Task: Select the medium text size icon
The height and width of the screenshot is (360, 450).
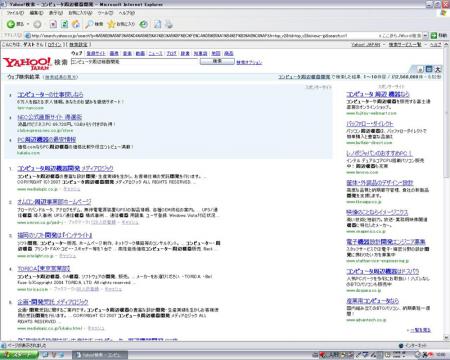Action: coord(429,69)
